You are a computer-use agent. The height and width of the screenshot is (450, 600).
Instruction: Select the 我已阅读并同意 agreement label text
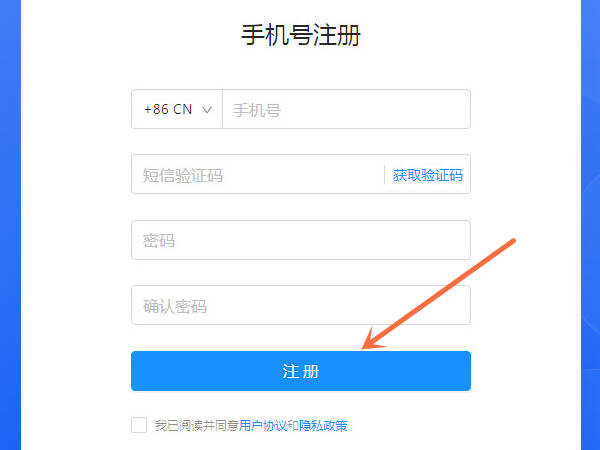[197, 426]
